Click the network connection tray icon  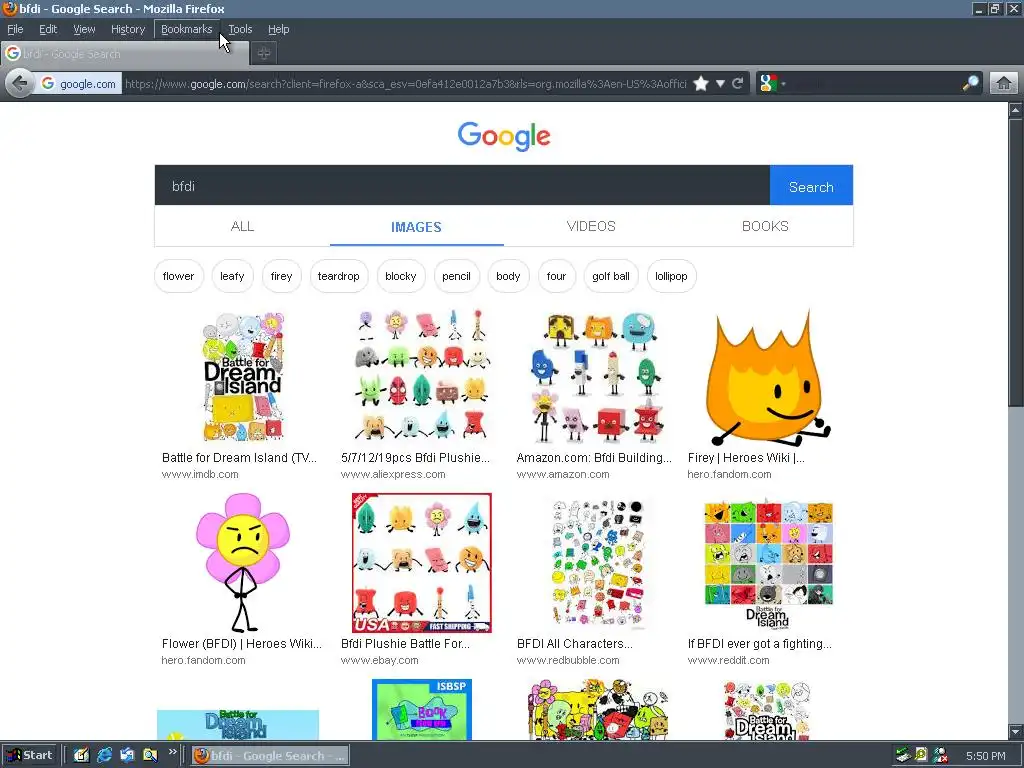click(x=903, y=756)
